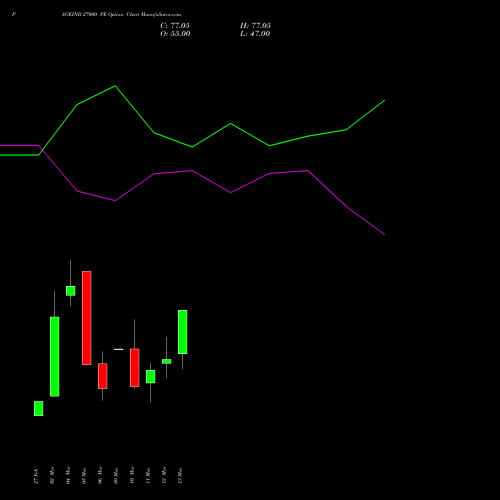Select the 12 Mar small green candlestick
500x500 pixels.
pyautogui.click(x=167, y=361)
